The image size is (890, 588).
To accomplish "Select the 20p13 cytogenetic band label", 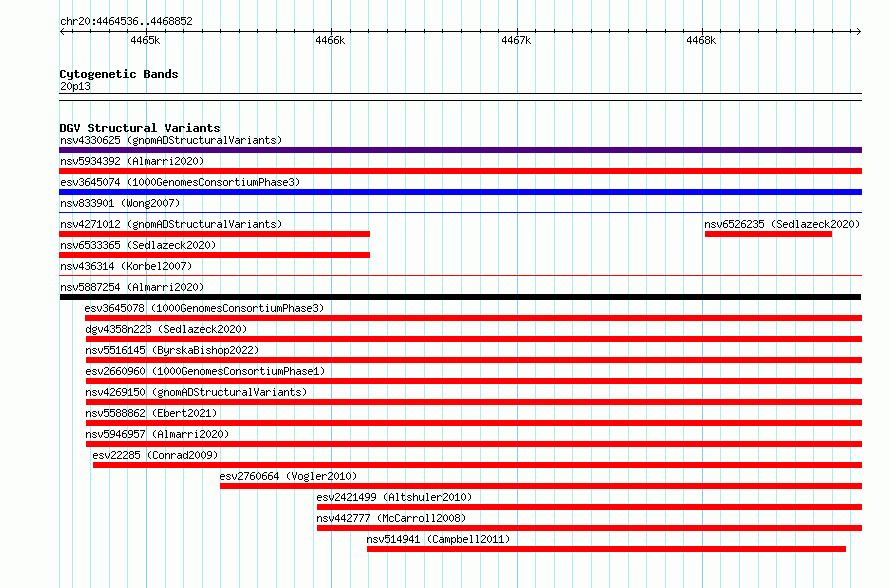I will pyautogui.click(x=75, y=86).
